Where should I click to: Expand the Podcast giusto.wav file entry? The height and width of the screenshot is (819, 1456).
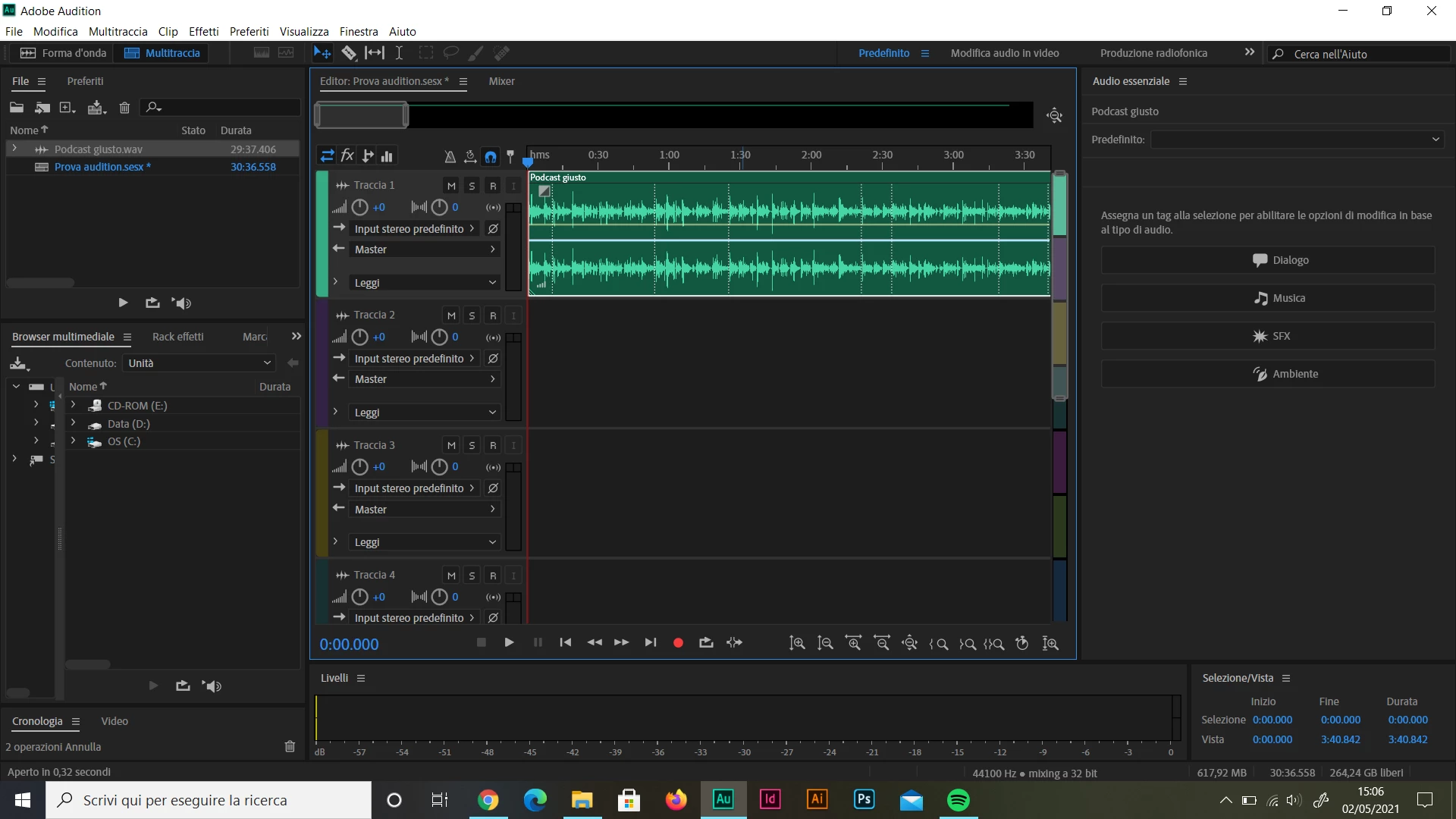[x=14, y=149]
